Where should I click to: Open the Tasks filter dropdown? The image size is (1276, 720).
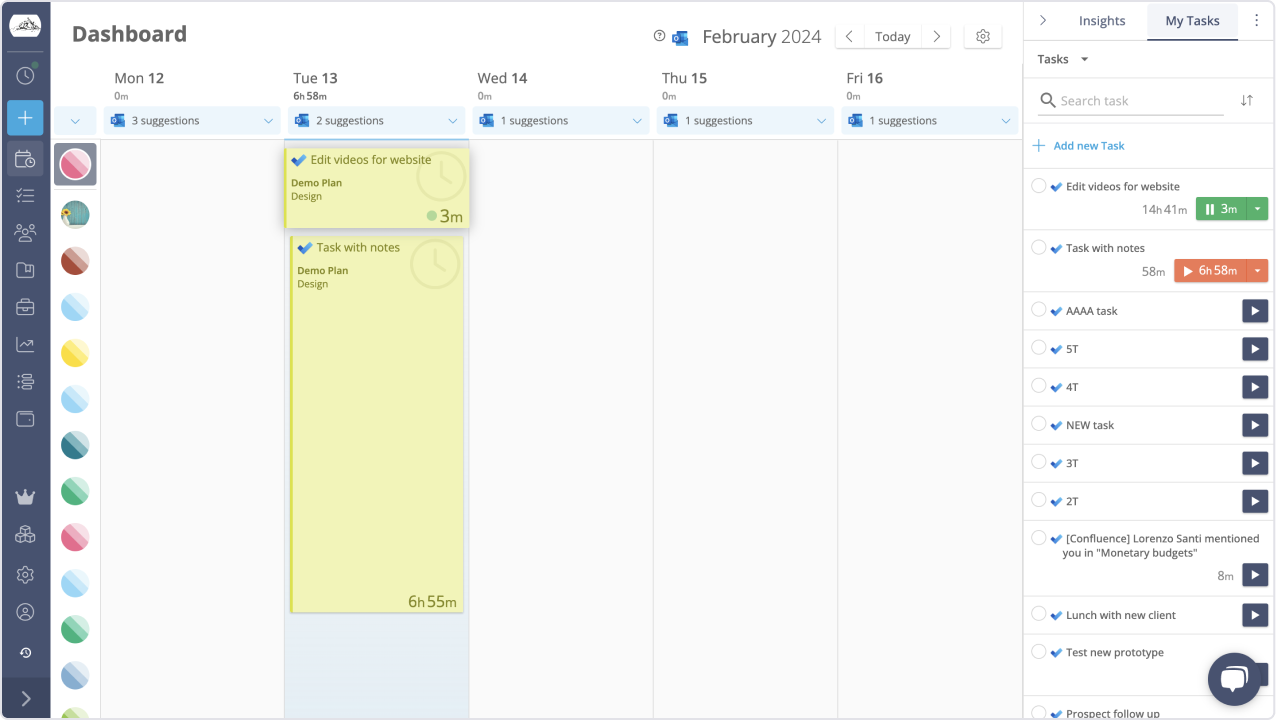pyautogui.click(x=1062, y=59)
